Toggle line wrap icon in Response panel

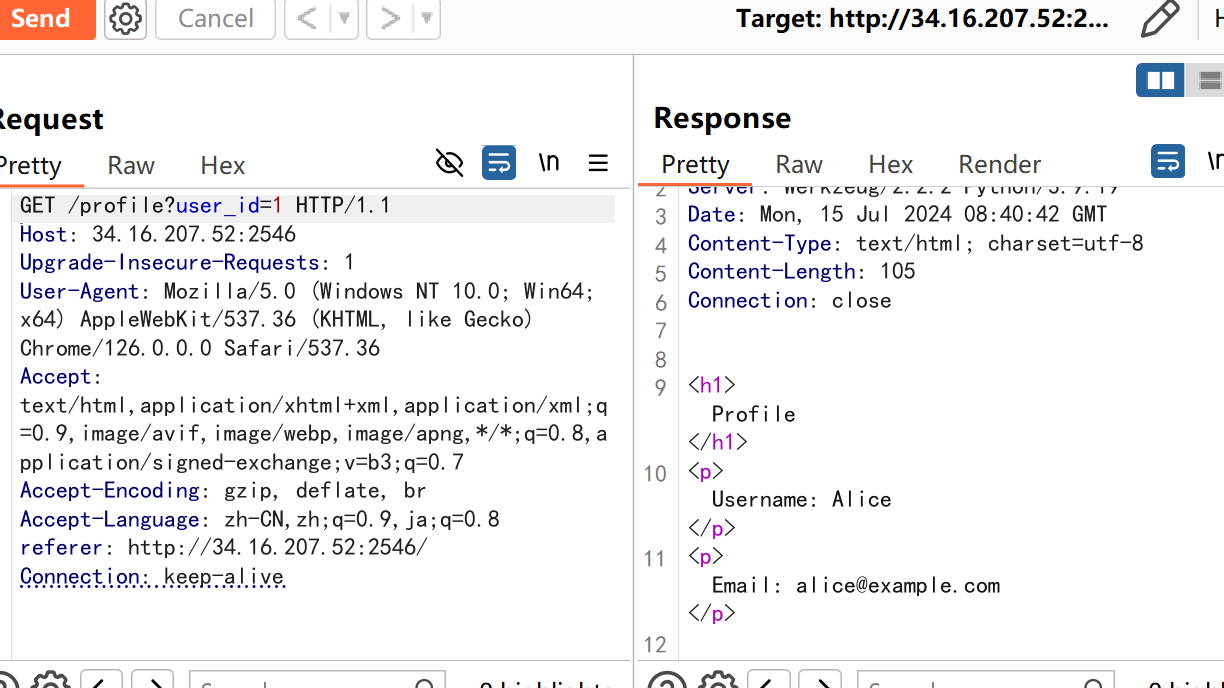(x=1168, y=161)
